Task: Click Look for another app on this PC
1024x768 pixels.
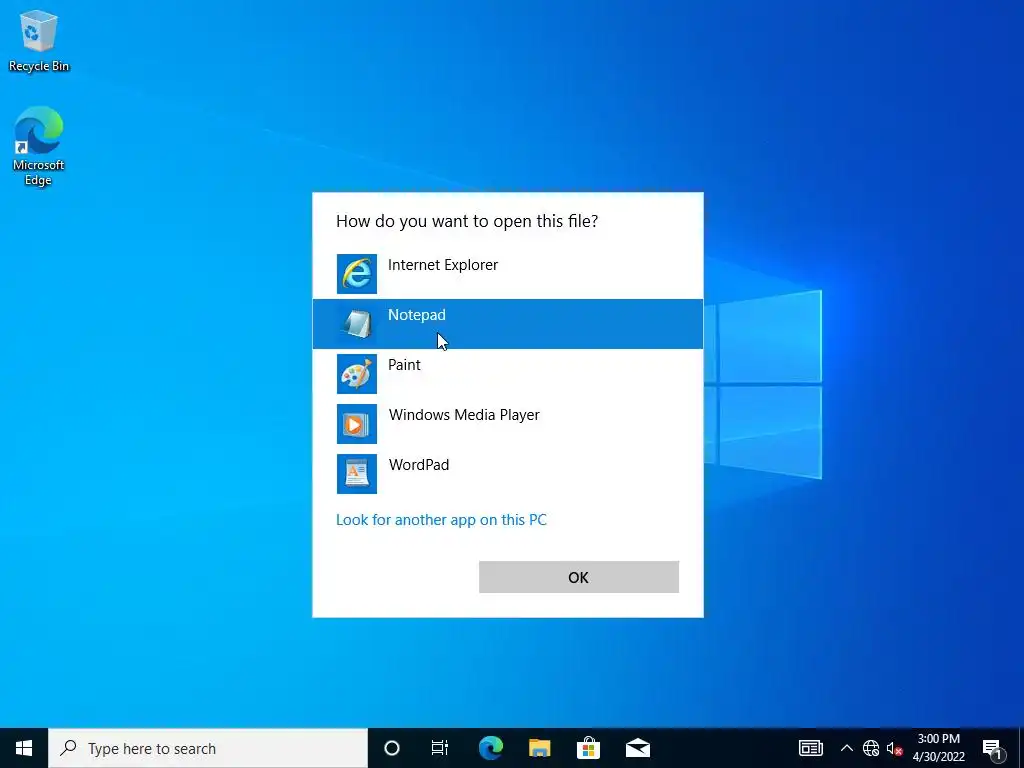Action: (x=441, y=520)
